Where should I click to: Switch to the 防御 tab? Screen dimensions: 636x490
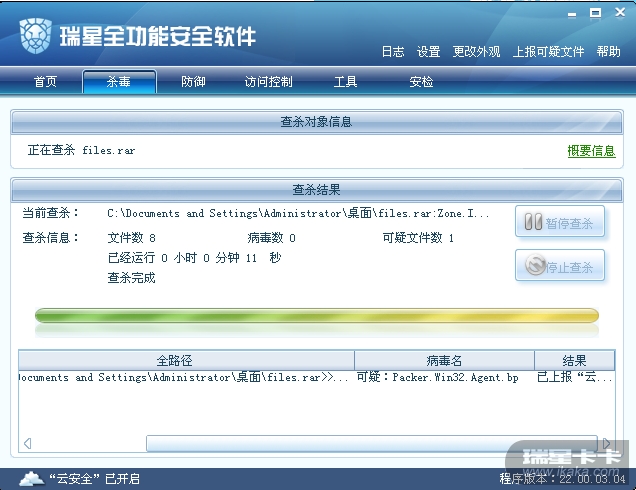193,82
